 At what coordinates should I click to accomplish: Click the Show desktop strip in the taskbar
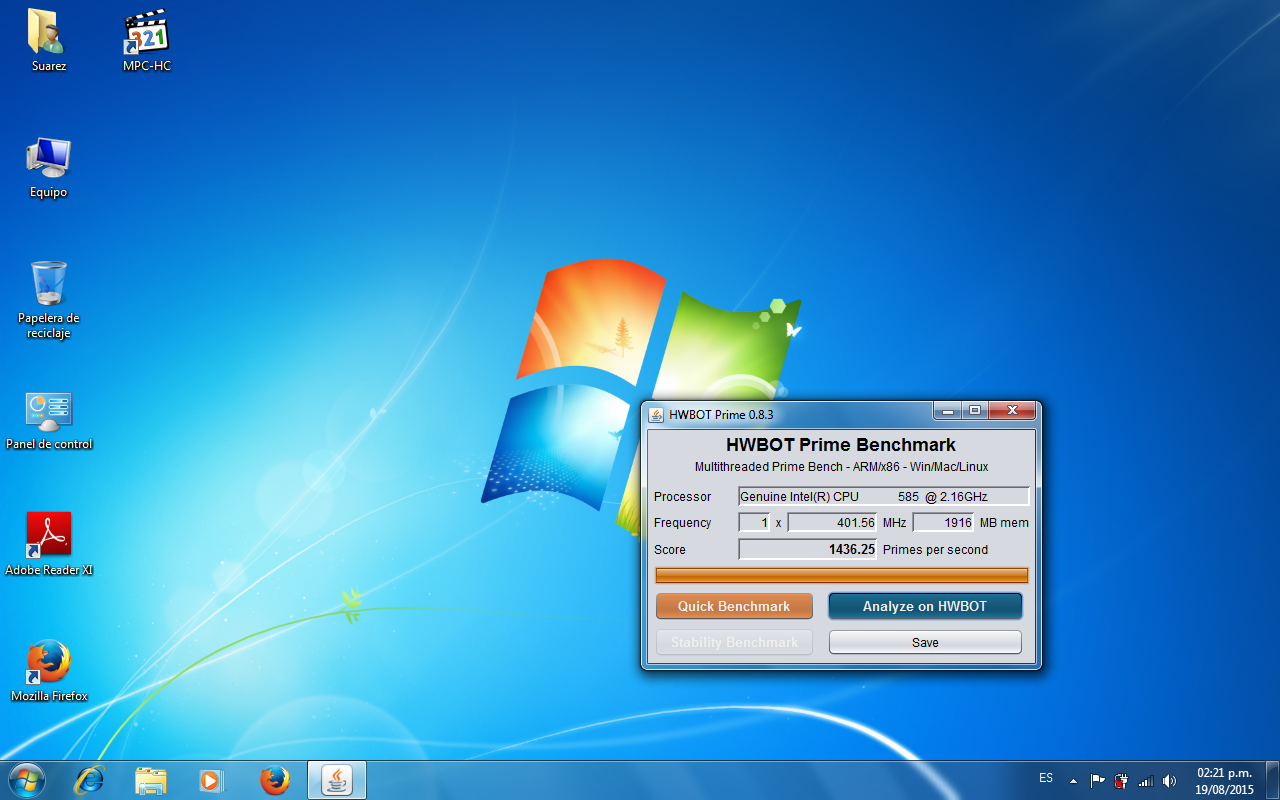[x=1272, y=780]
